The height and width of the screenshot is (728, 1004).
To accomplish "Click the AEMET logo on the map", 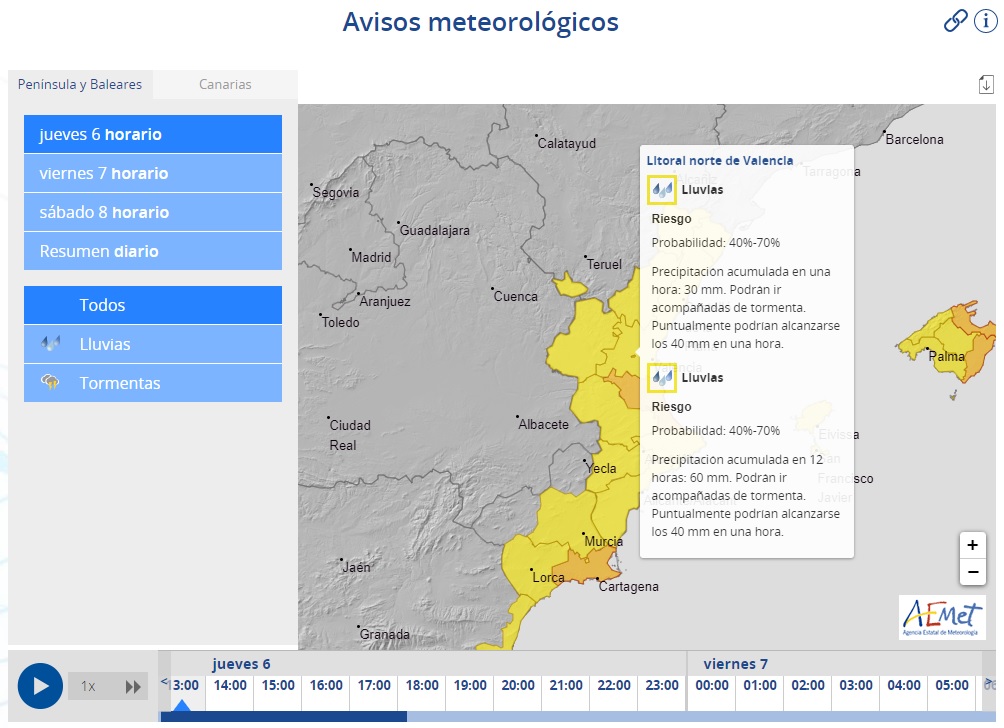I will pyautogui.click(x=944, y=617).
